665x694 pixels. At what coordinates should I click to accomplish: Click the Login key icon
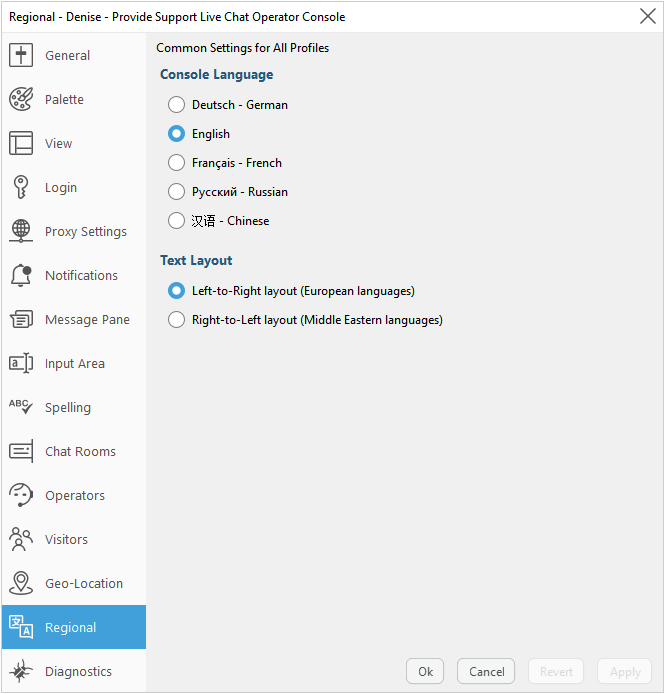point(21,187)
